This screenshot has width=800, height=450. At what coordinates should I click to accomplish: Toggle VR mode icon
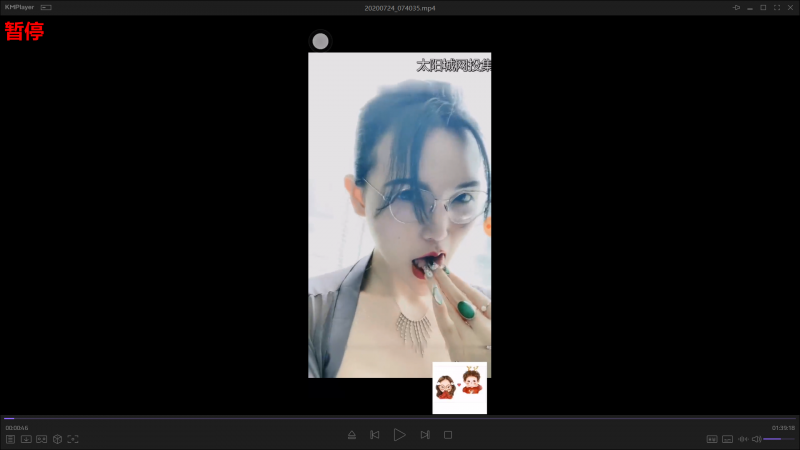[x=42, y=439]
